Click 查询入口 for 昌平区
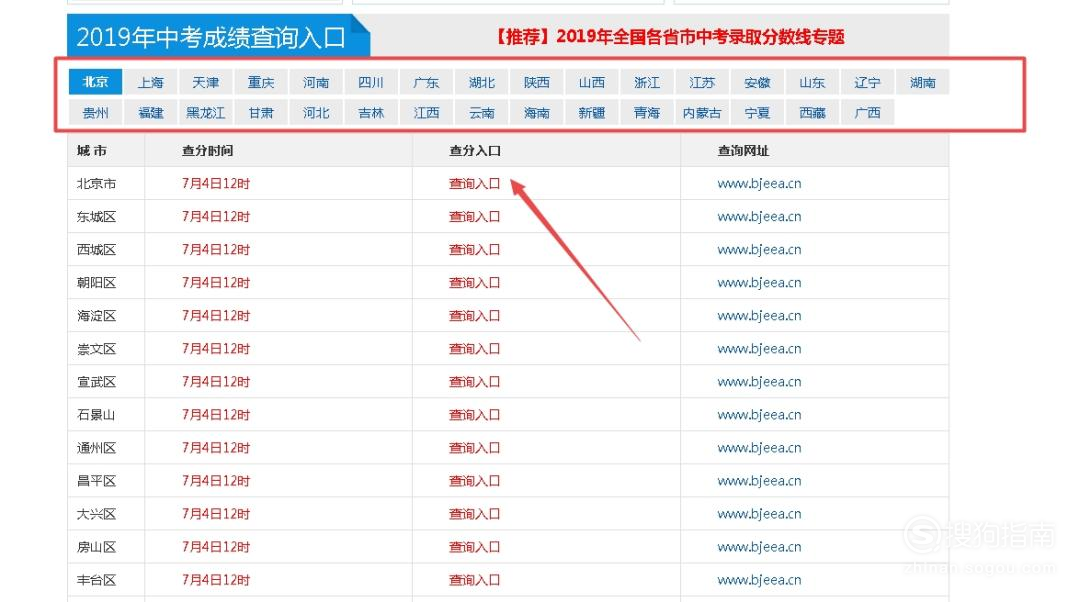This screenshot has width=1080, height=602. (474, 481)
